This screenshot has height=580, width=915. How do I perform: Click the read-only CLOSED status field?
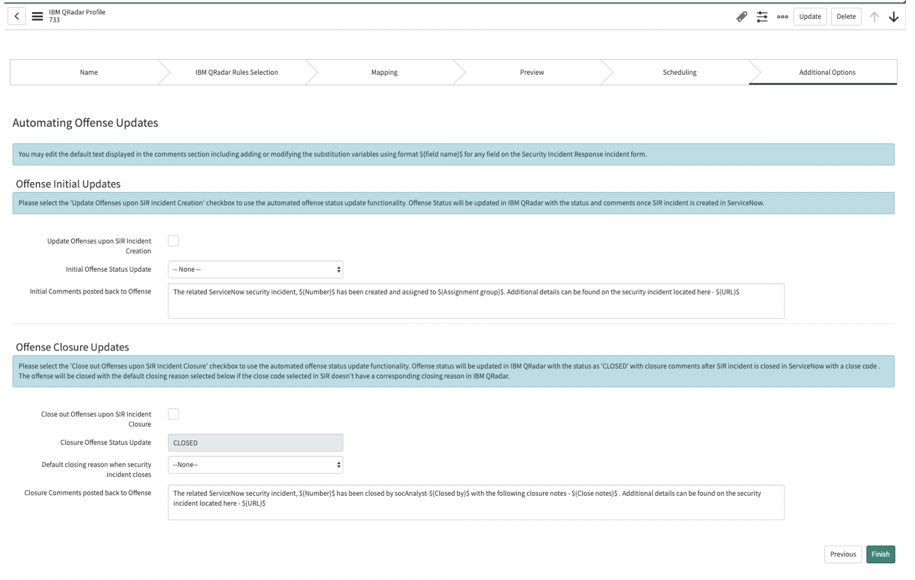click(256, 443)
